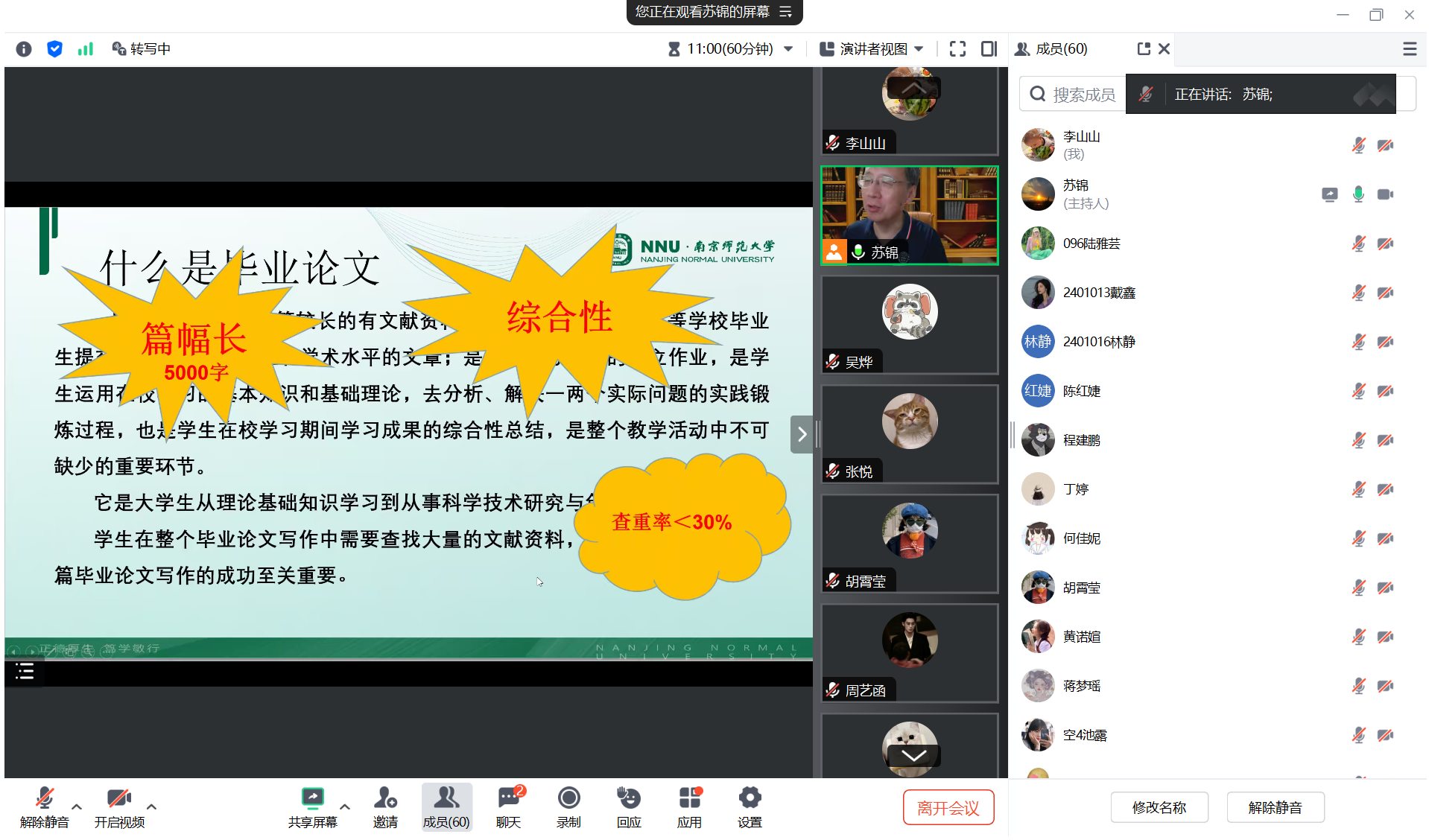Open the Record (录制) tool
This screenshot has height=840, width=1429.
coord(568,806)
